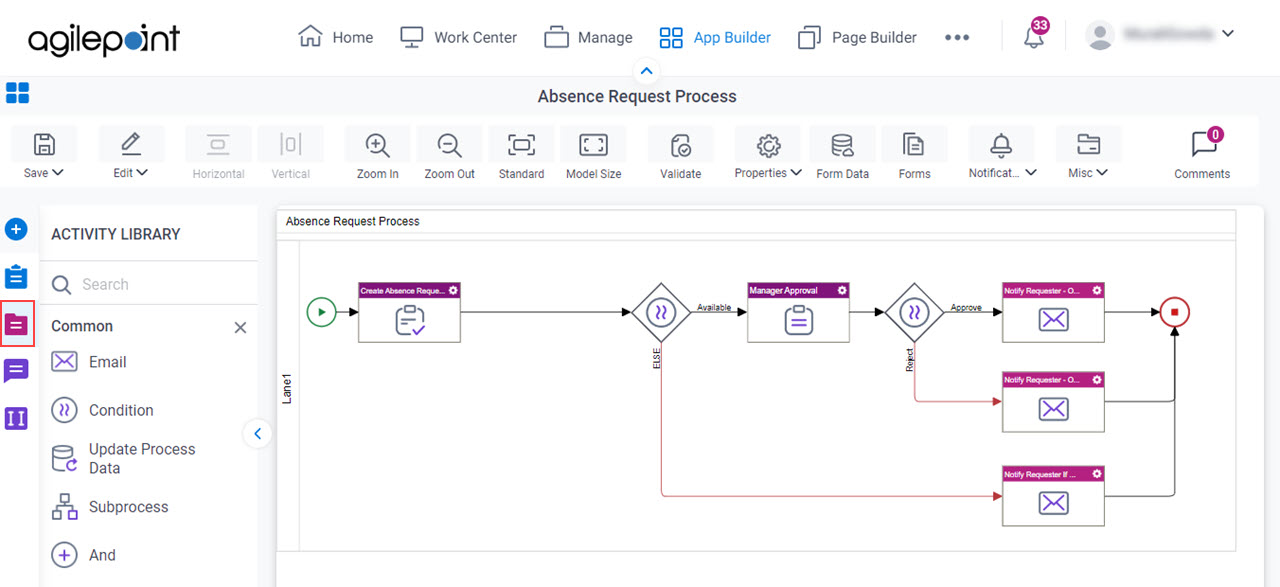Close the Common activity group
The width and height of the screenshot is (1280, 587).
coord(240,327)
